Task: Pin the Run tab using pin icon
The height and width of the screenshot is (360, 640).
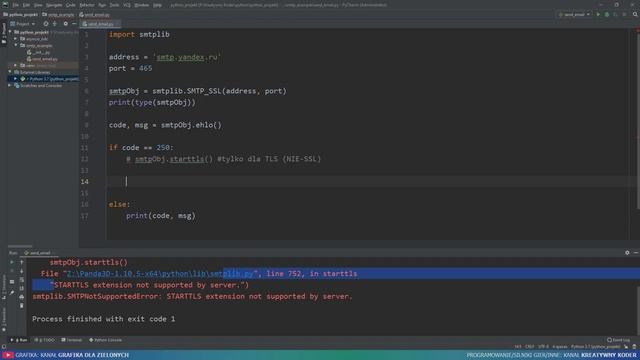Action: [x=12, y=293]
